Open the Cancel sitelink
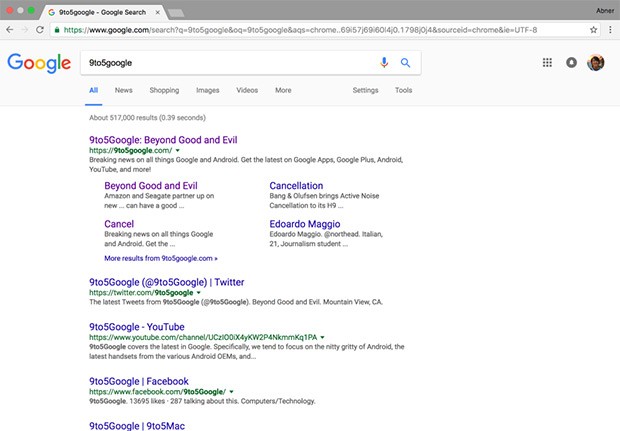 [x=119, y=224]
